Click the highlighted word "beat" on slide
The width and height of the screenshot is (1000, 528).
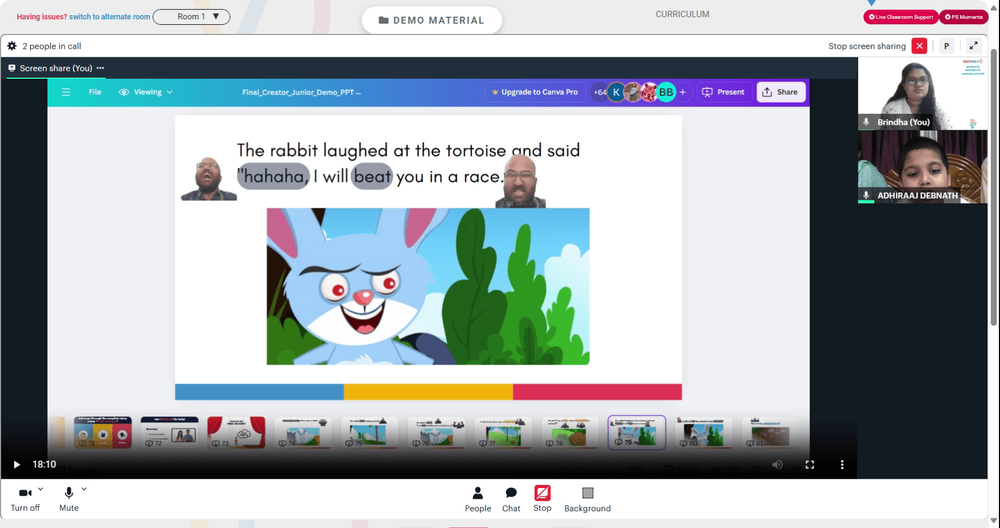coord(372,177)
